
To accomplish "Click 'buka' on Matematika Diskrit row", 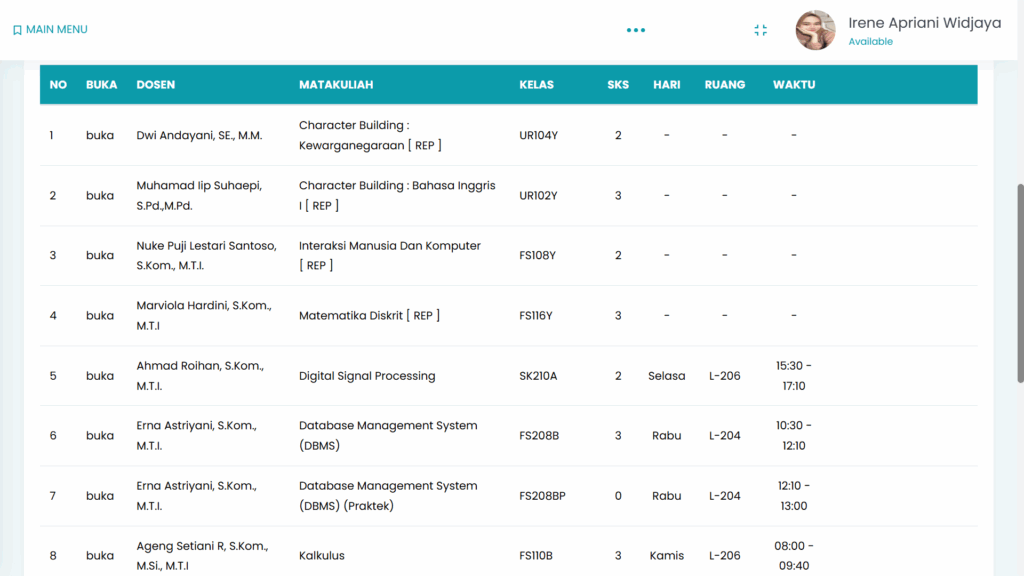I will tap(100, 316).
